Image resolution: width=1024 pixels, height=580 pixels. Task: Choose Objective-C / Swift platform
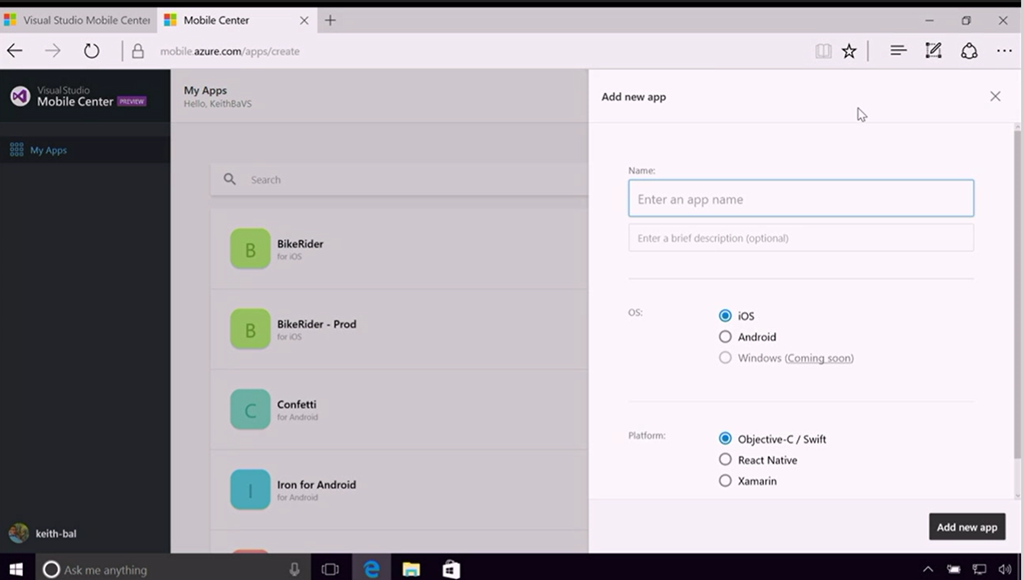click(x=726, y=439)
